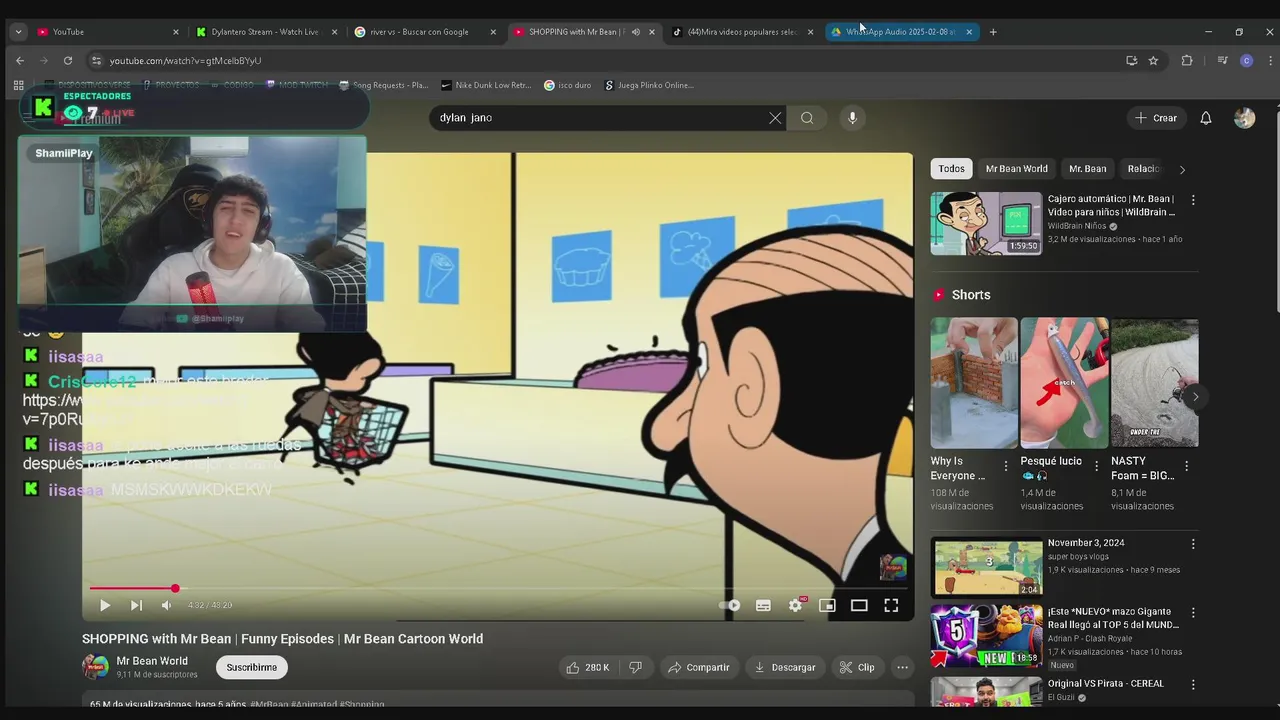Open Song Requests bookmark
The height and width of the screenshot is (720, 1280).
point(384,85)
